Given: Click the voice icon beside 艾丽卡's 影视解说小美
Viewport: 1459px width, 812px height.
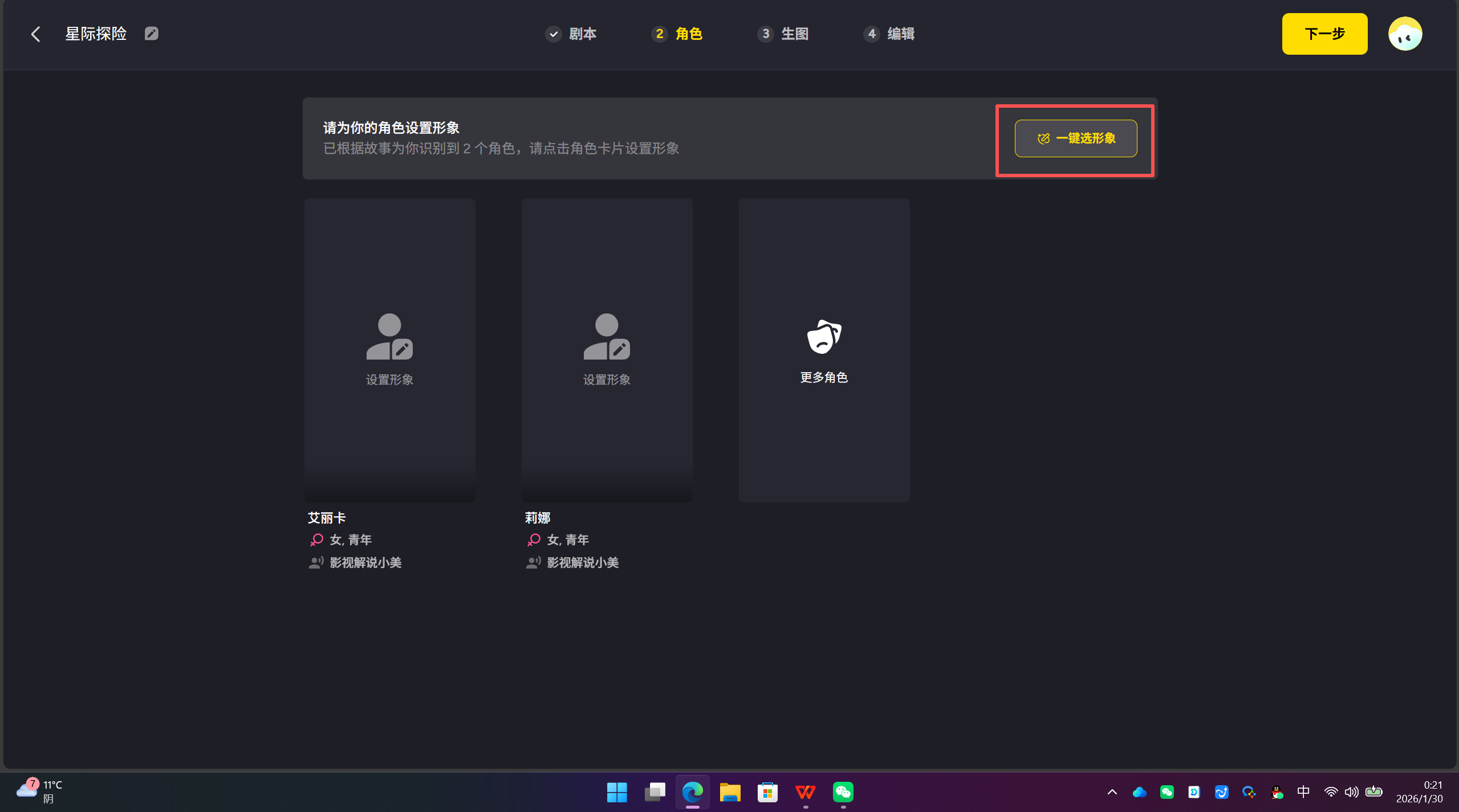Looking at the screenshot, I should (316, 562).
